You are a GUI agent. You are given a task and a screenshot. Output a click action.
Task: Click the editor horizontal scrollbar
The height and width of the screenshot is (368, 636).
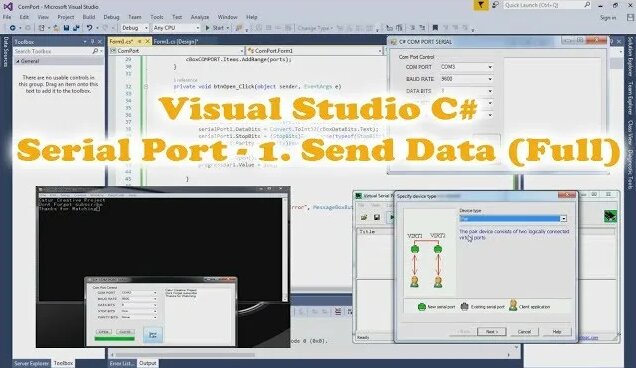pos(309,355)
